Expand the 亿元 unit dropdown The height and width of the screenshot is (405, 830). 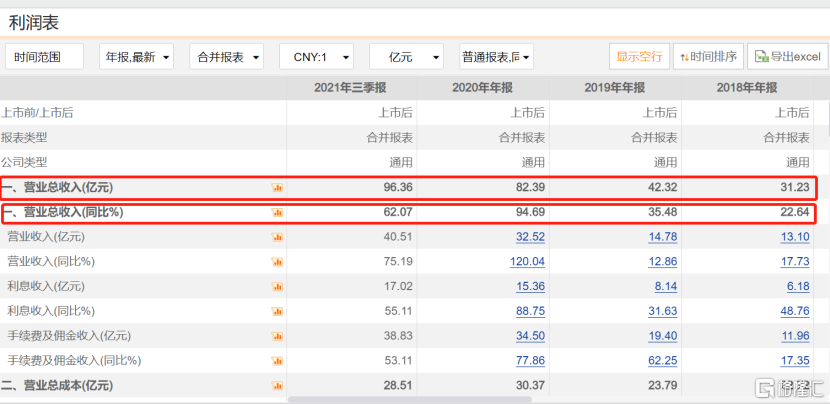pos(406,57)
